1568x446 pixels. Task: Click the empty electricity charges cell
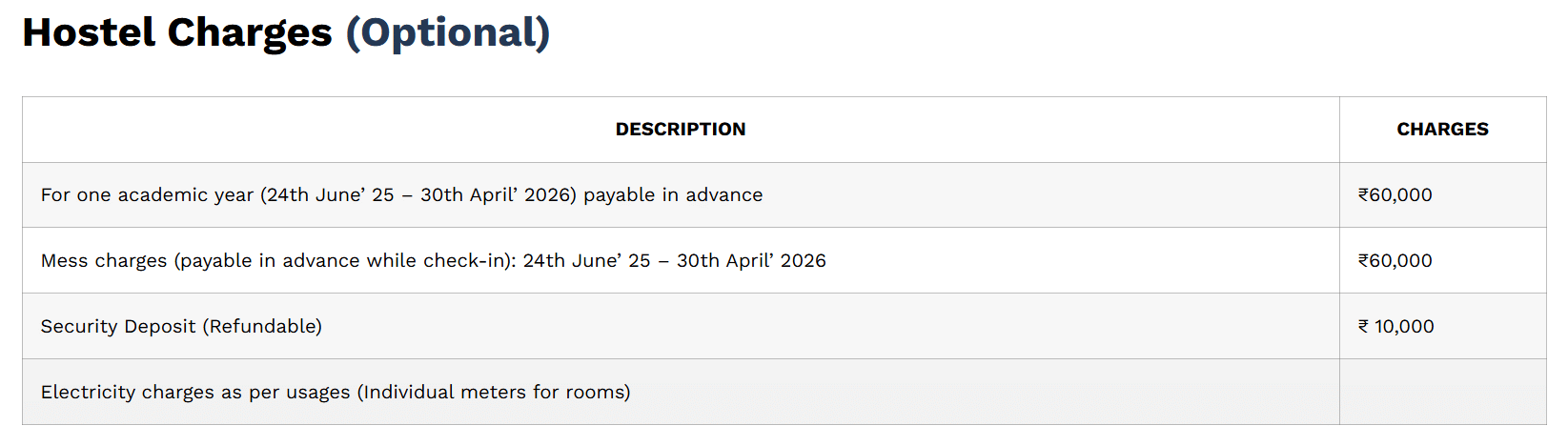[x=1442, y=393]
